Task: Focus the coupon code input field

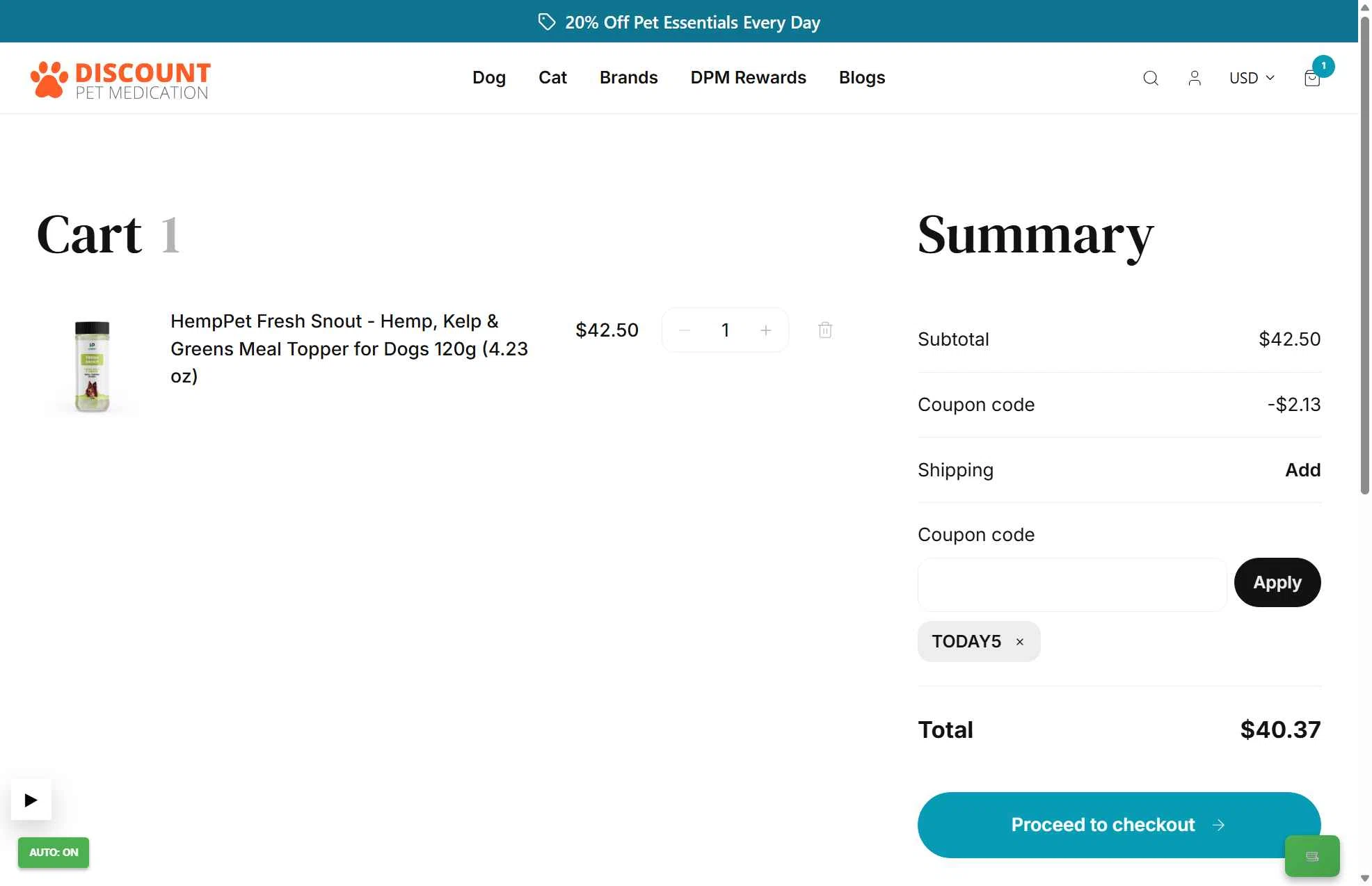Action: pyautogui.click(x=1072, y=585)
